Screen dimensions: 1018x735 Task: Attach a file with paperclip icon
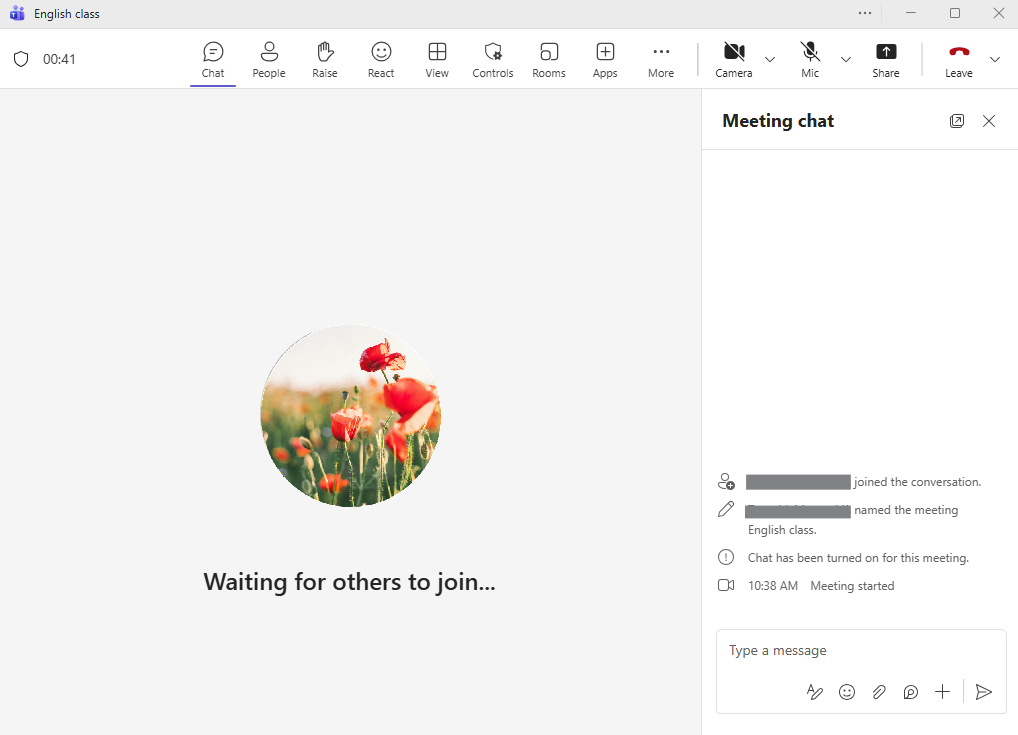click(878, 692)
